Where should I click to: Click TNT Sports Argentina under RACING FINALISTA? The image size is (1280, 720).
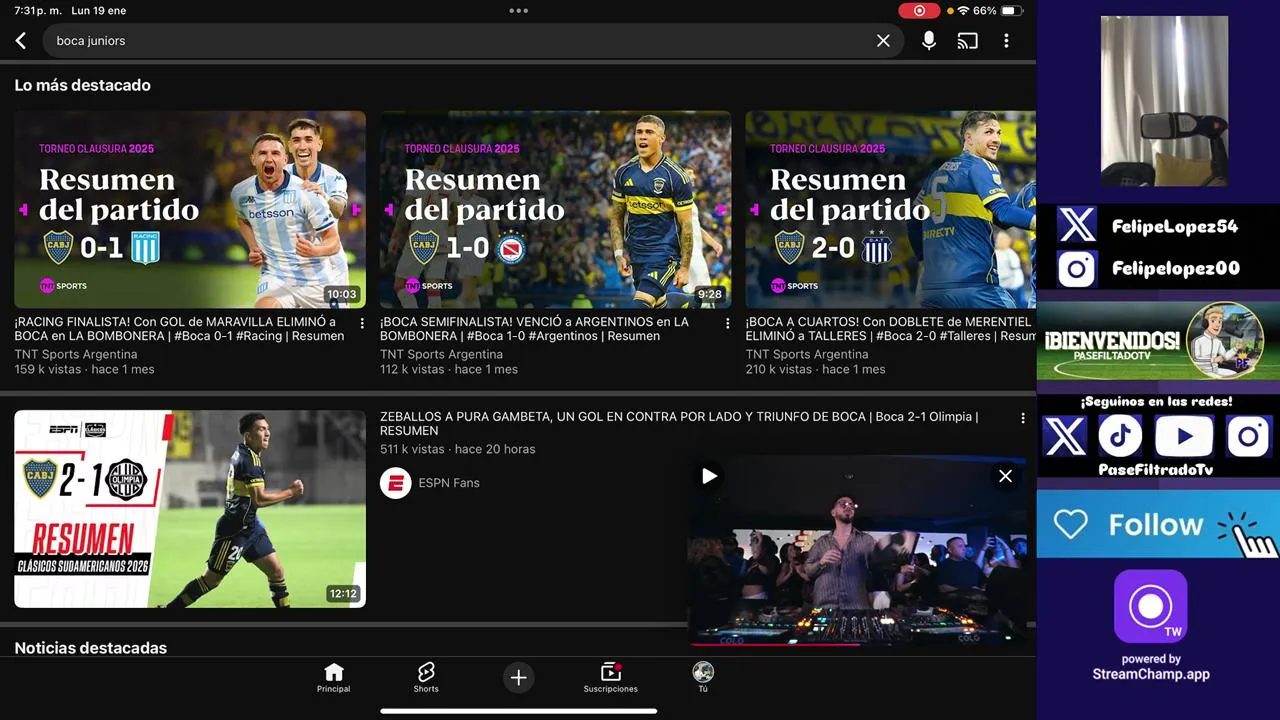(x=76, y=354)
